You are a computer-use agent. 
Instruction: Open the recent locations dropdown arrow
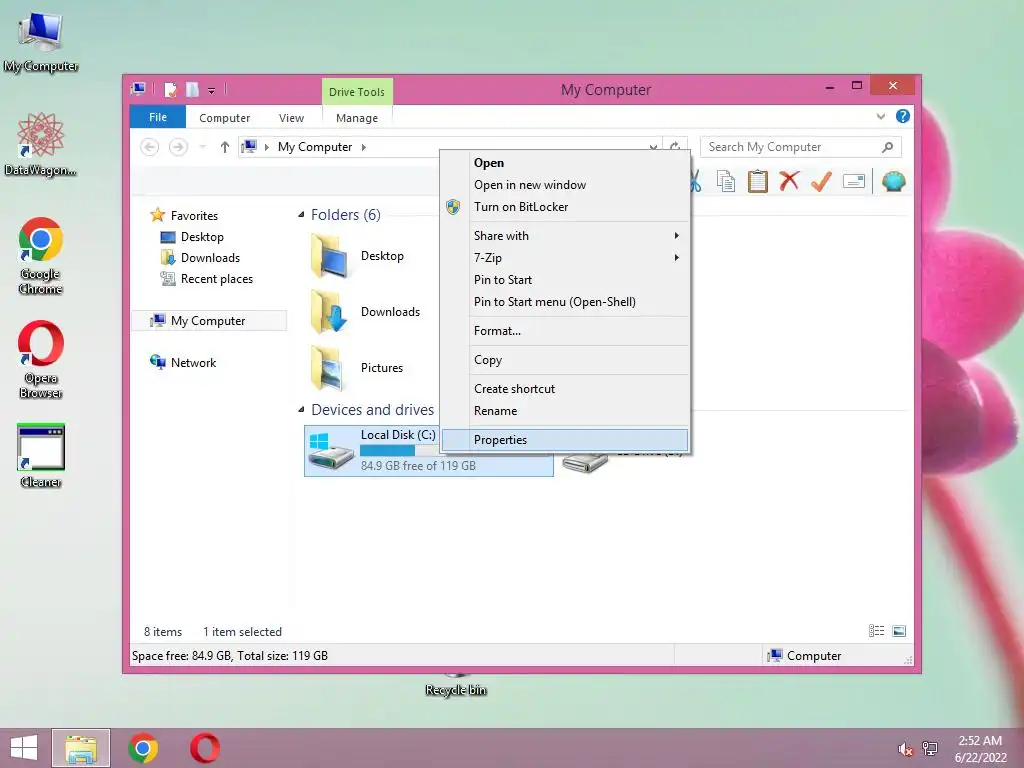coord(202,147)
